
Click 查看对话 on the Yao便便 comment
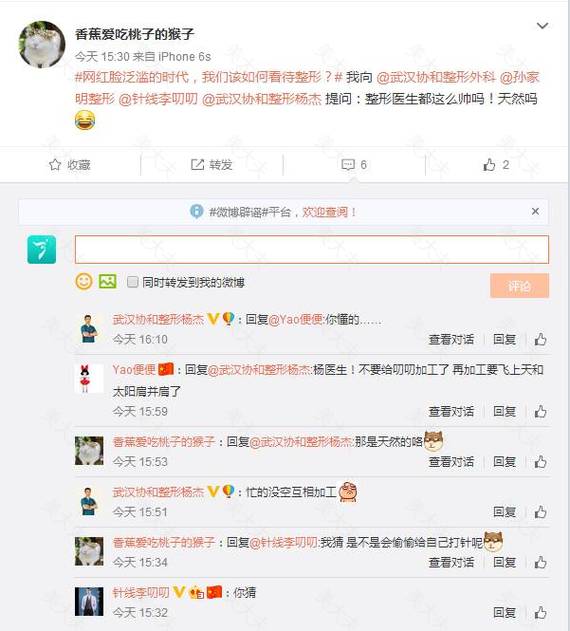point(451,411)
